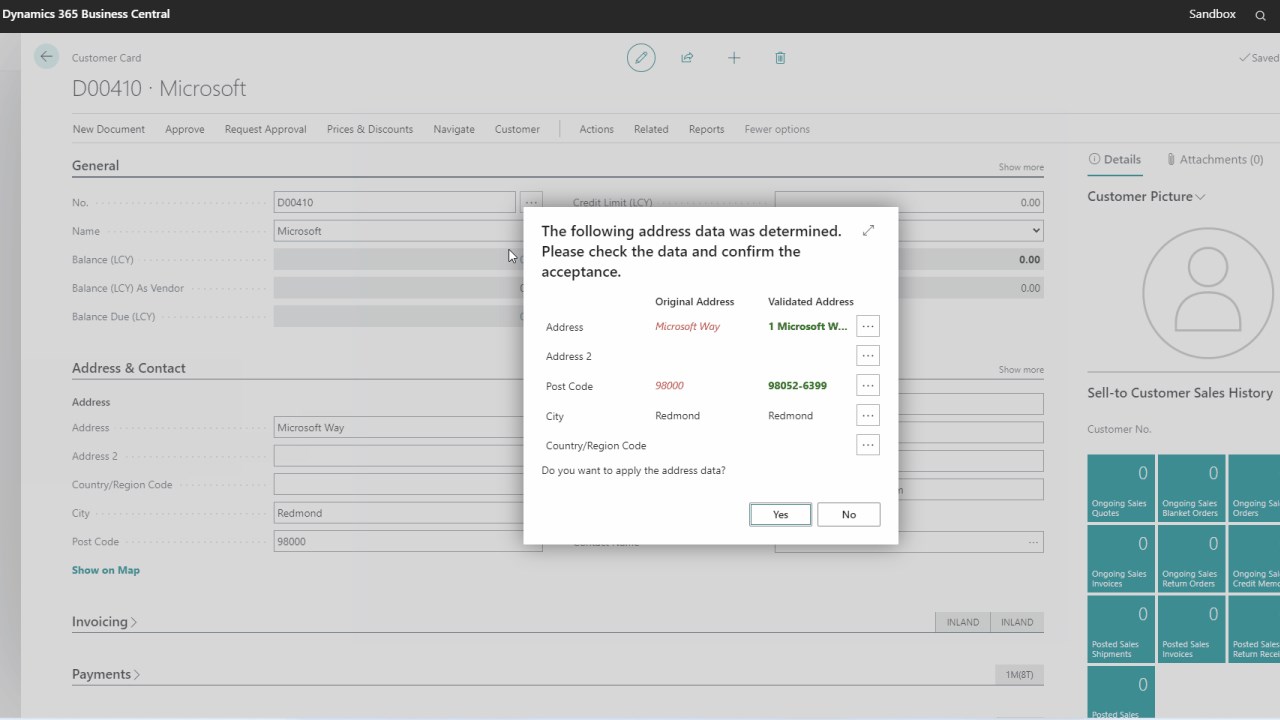Screen dimensions: 1280x720
Task: Click Show more in Address & Contact
Action: tap(1021, 370)
